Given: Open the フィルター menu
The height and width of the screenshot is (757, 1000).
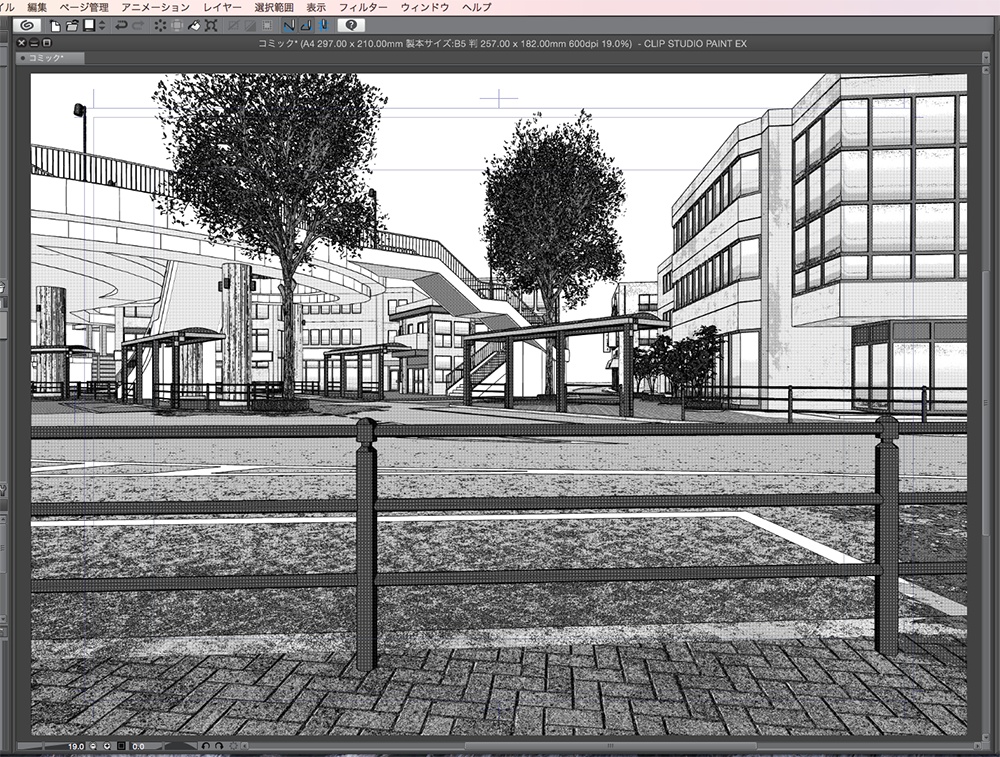Looking at the screenshot, I should [363, 7].
